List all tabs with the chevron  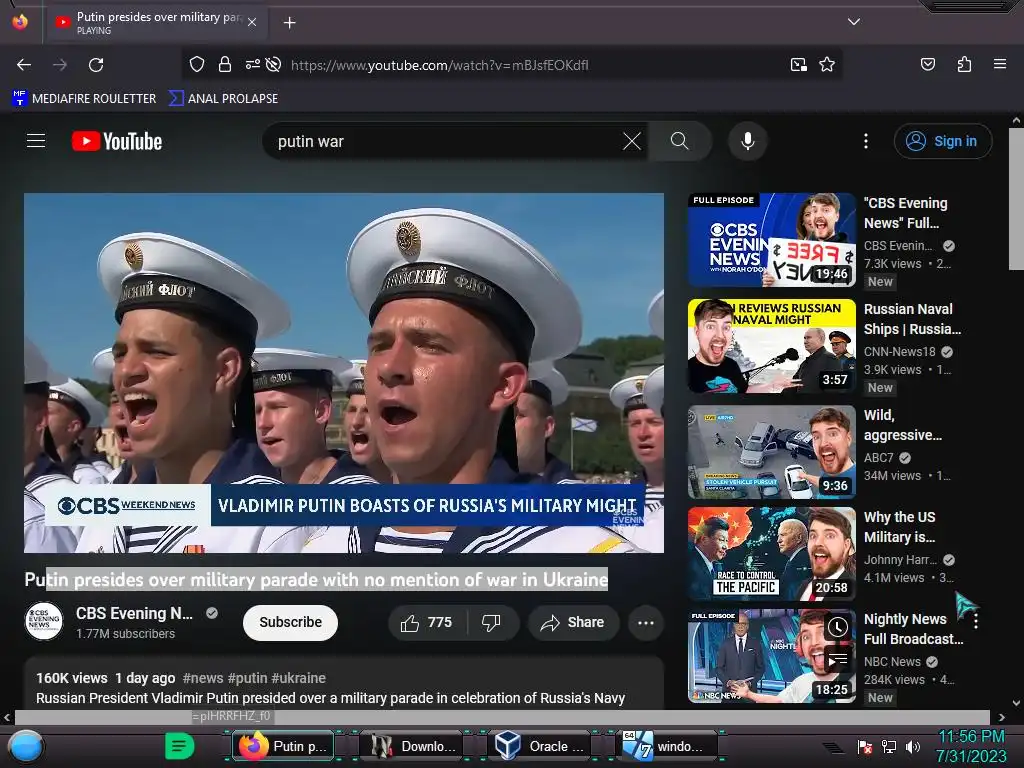pos(854,22)
